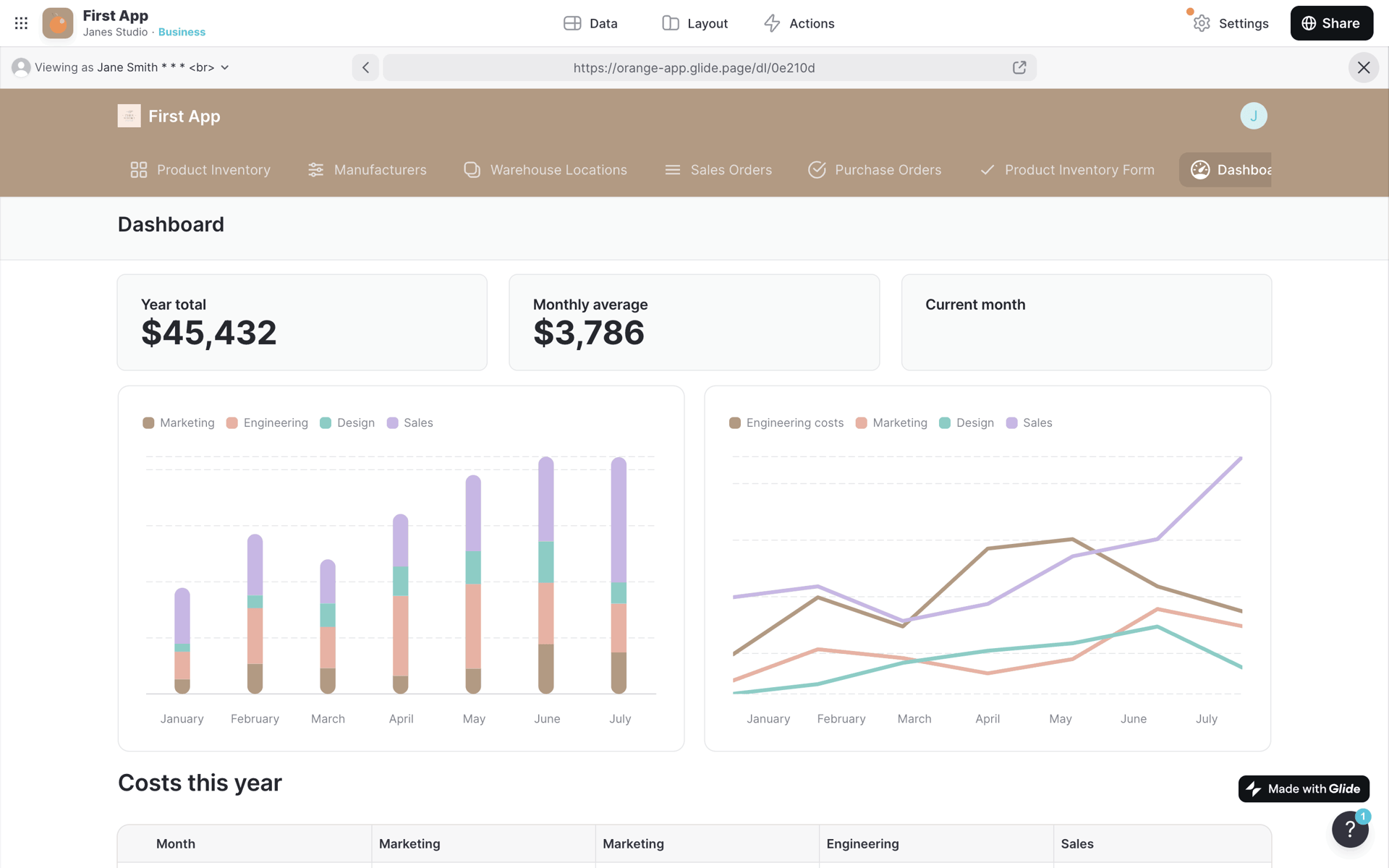Viewport: 1389px width, 868px height.
Task: Toggle Marketing series in line chart legend
Action: (x=891, y=422)
